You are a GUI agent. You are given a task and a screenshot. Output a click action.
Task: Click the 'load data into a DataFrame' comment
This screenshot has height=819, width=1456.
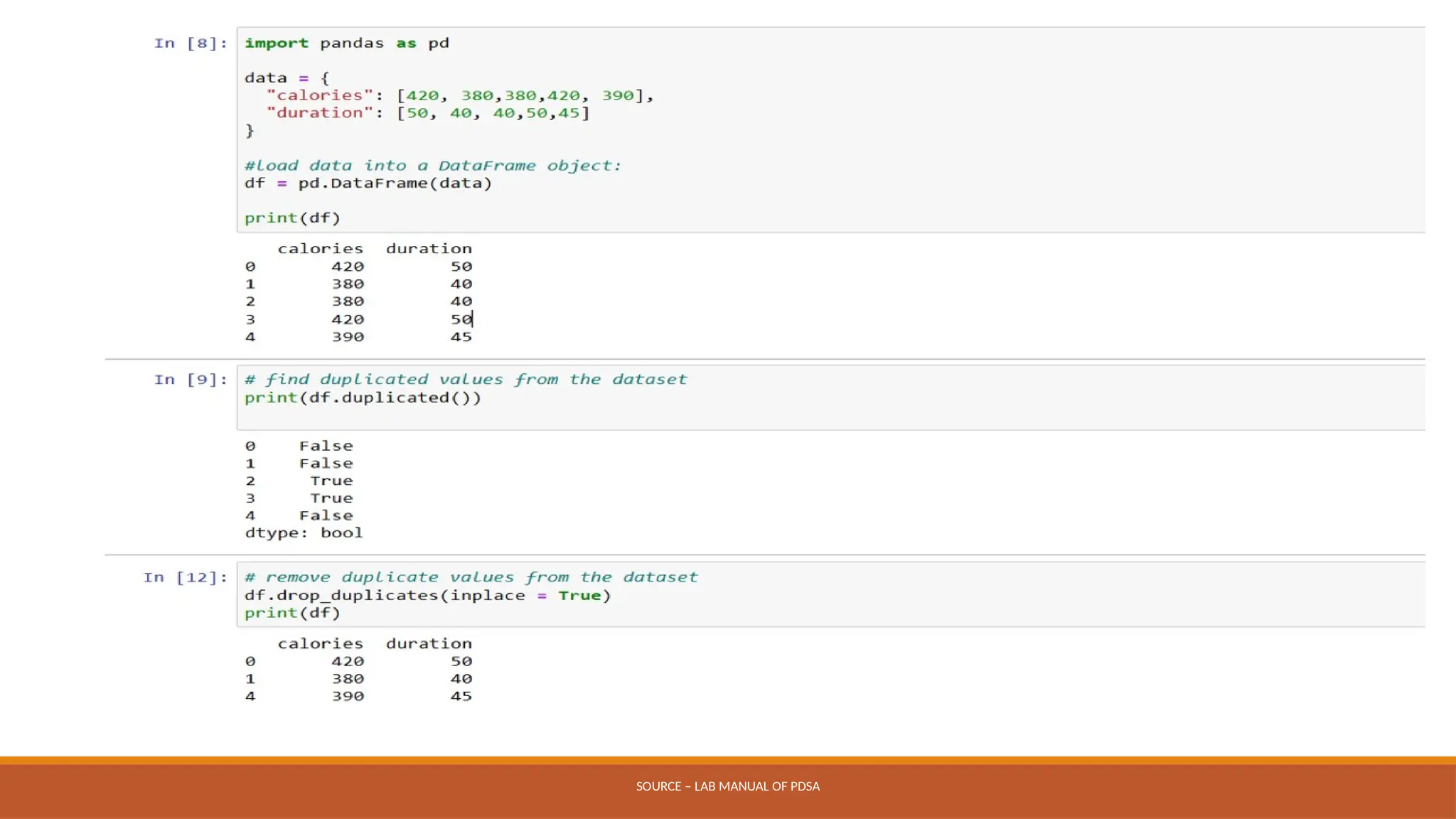pyautogui.click(x=432, y=166)
